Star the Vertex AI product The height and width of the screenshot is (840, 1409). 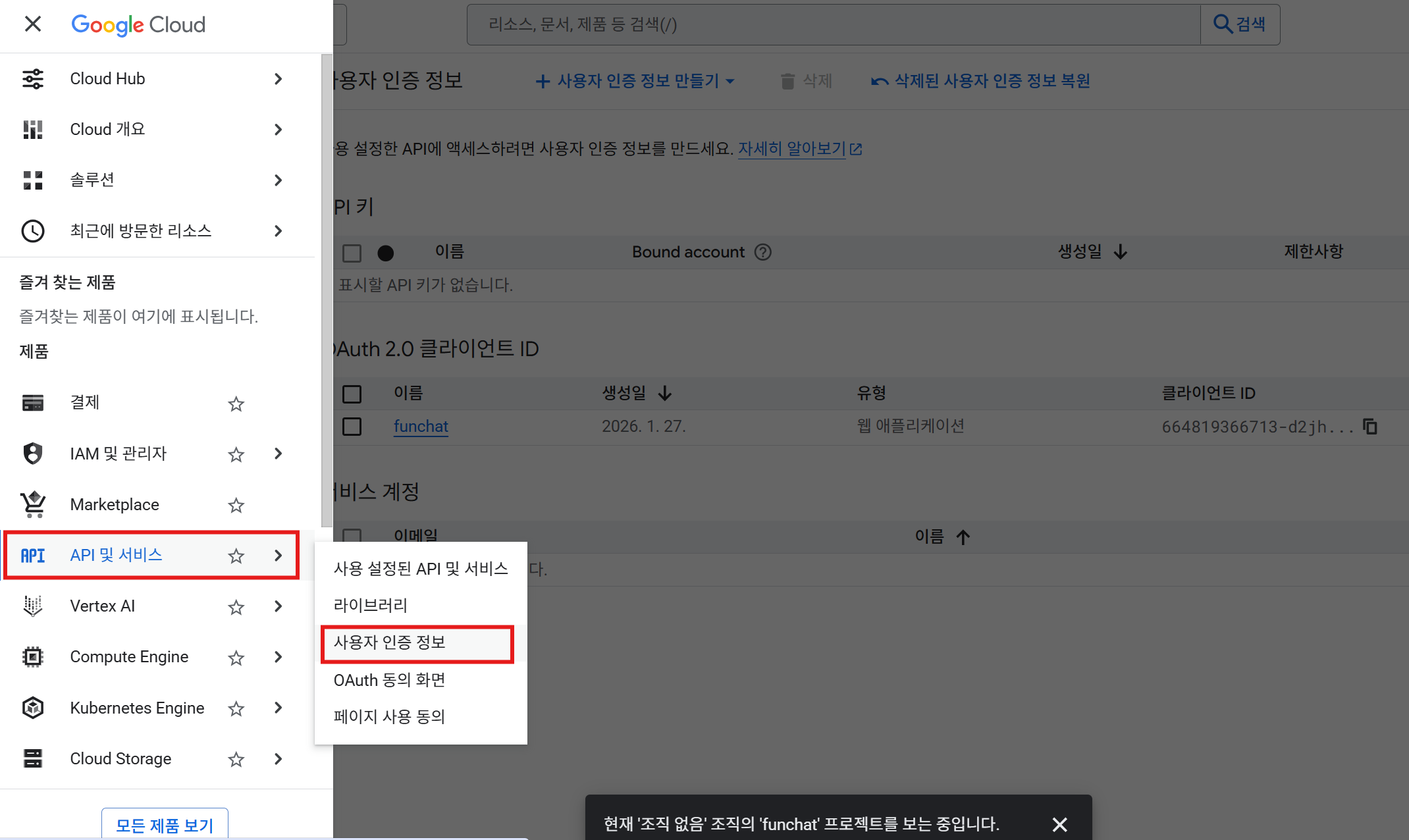pos(236,607)
